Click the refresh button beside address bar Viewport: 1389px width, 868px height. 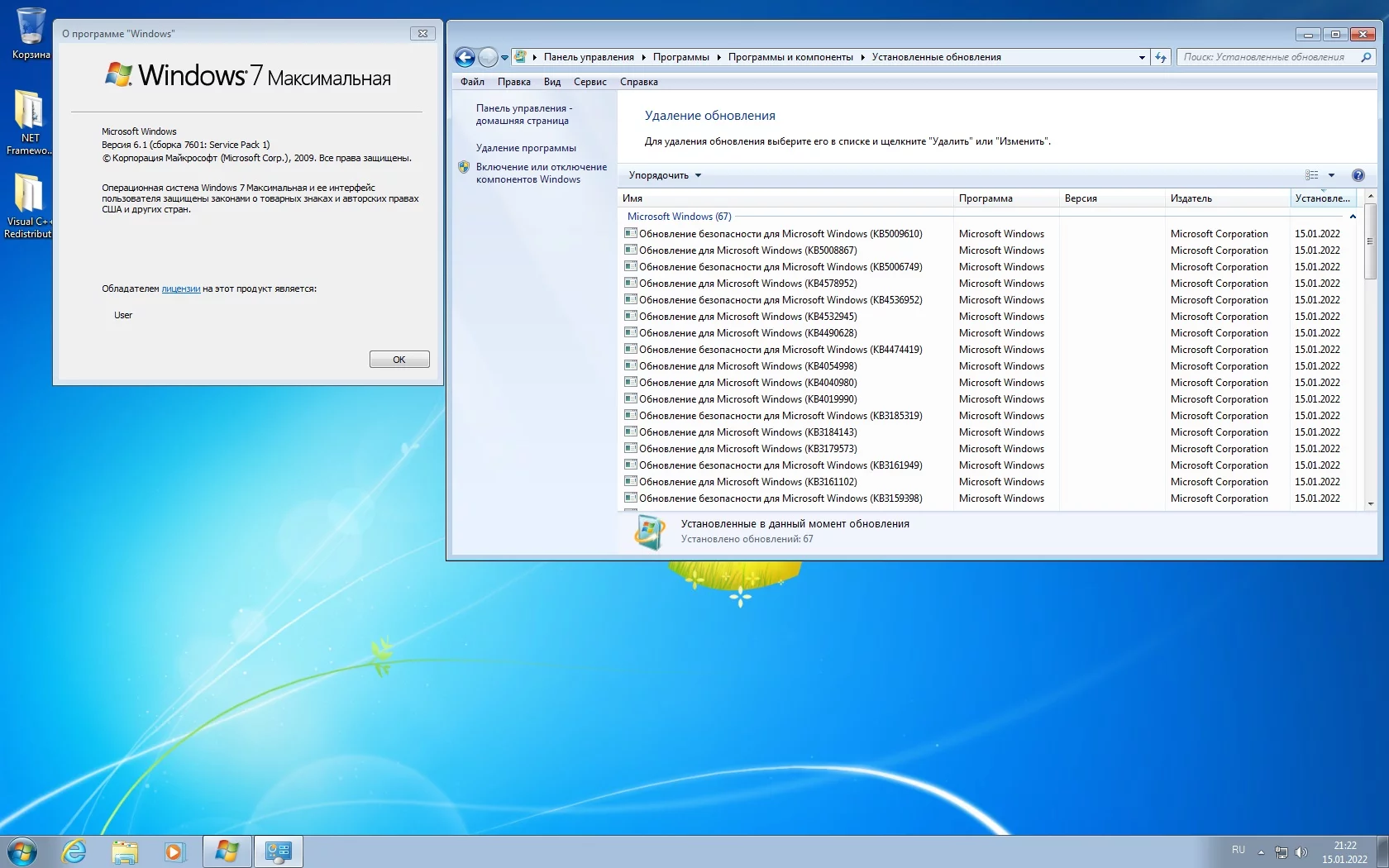pos(1161,57)
